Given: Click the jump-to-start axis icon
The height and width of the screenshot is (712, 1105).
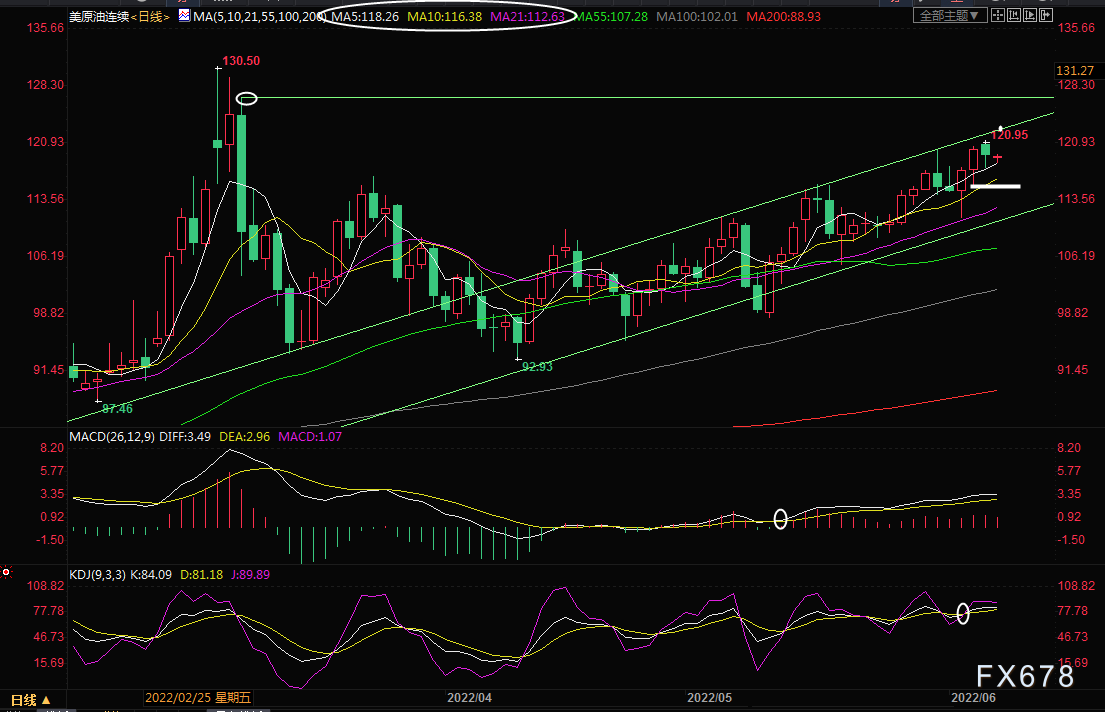Looking at the screenshot, I should (1014, 16).
